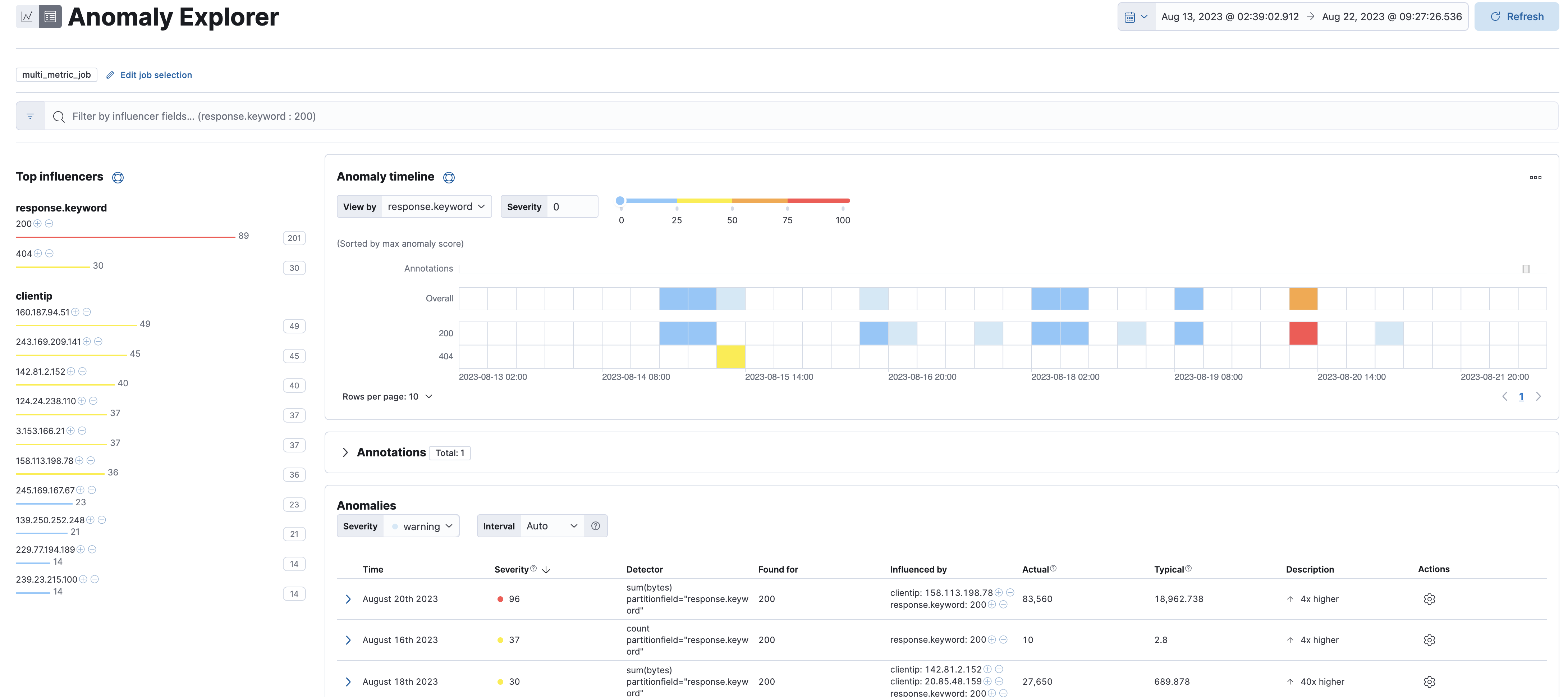Image resolution: width=1568 pixels, height=697 pixels.
Task: Add filter for clientip 158.113.198.78 in table
Action: (x=999, y=592)
